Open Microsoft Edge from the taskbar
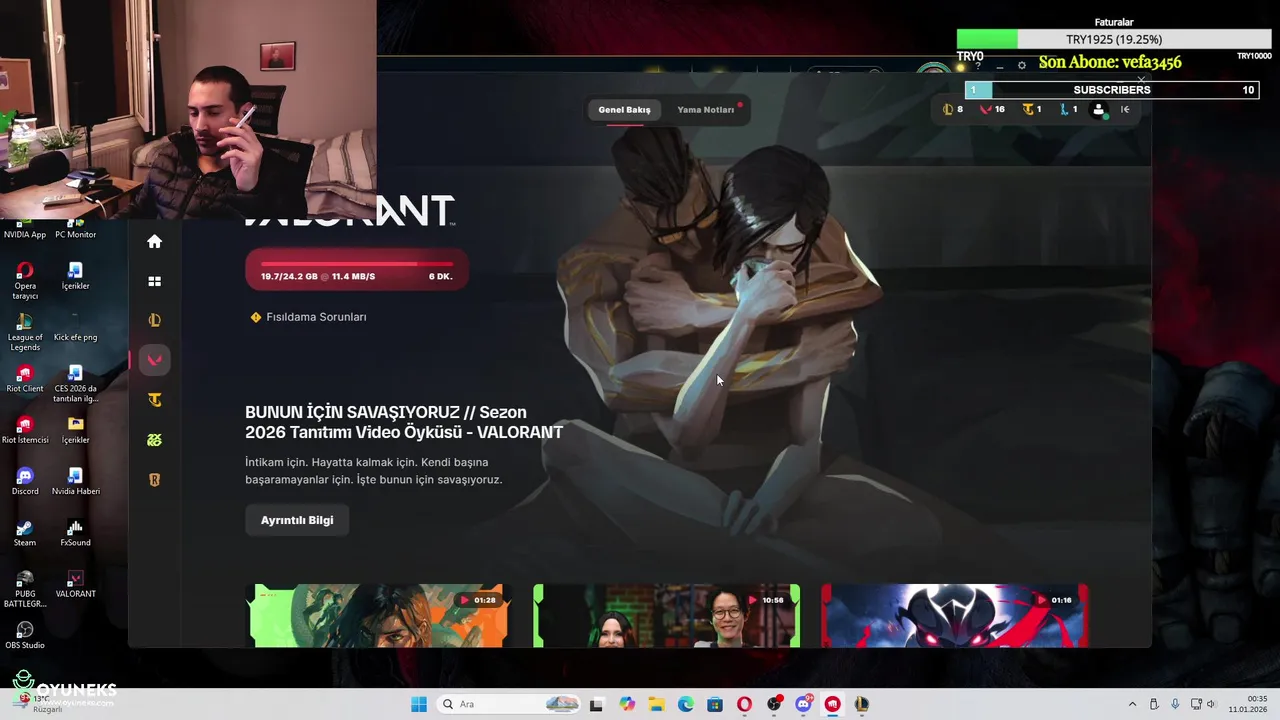 coord(686,704)
